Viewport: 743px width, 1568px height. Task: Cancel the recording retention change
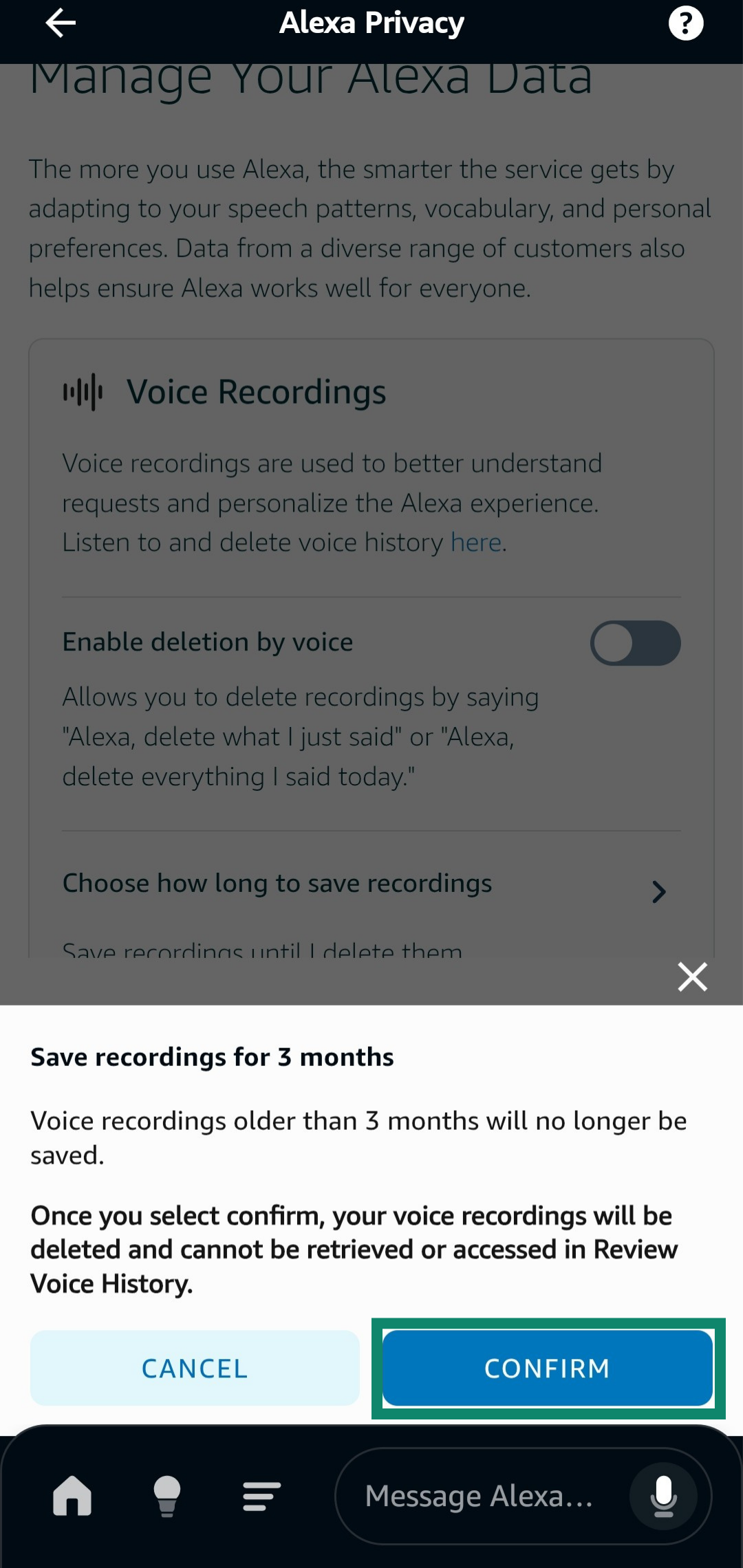tap(194, 1368)
